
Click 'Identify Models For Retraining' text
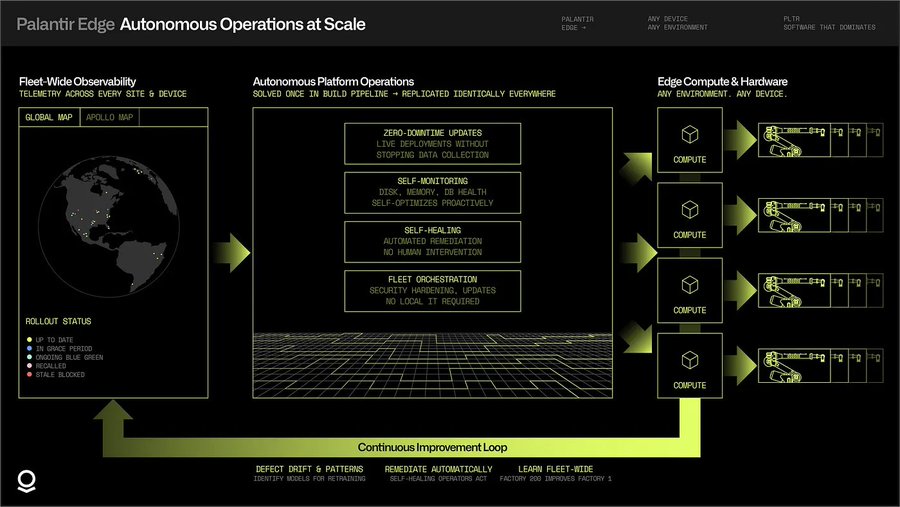309,479
